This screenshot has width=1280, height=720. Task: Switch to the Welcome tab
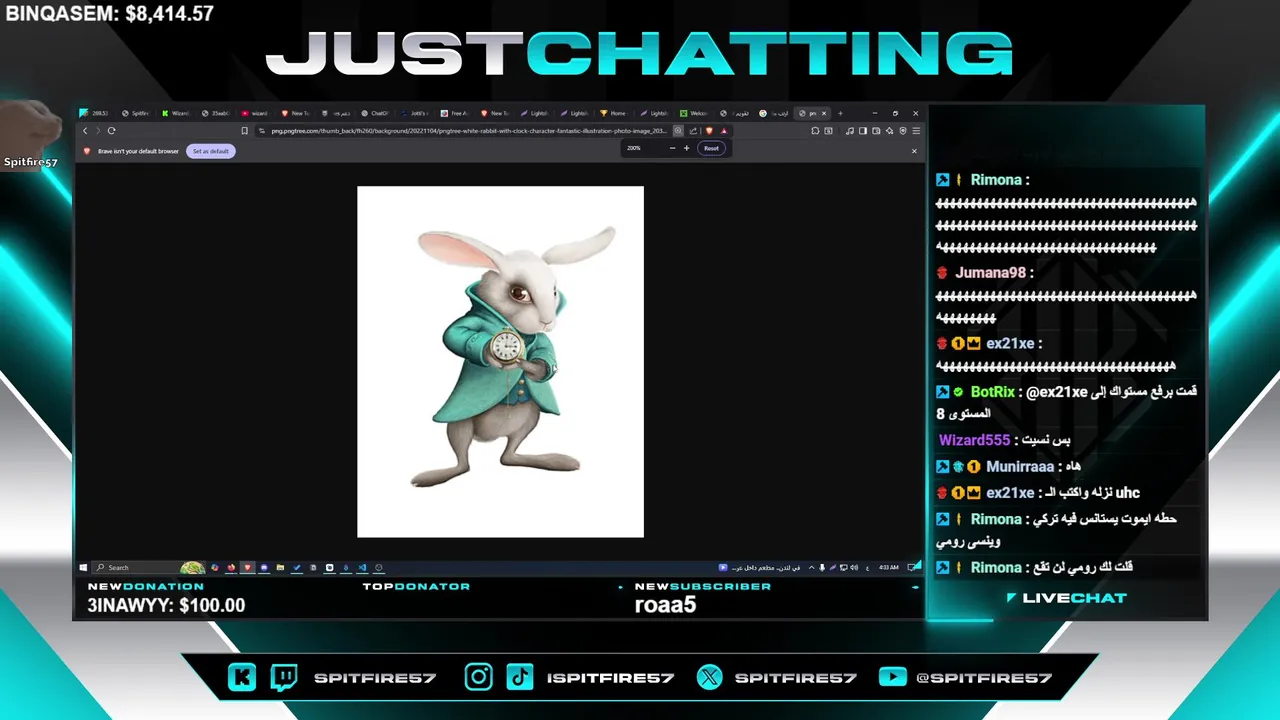693,113
